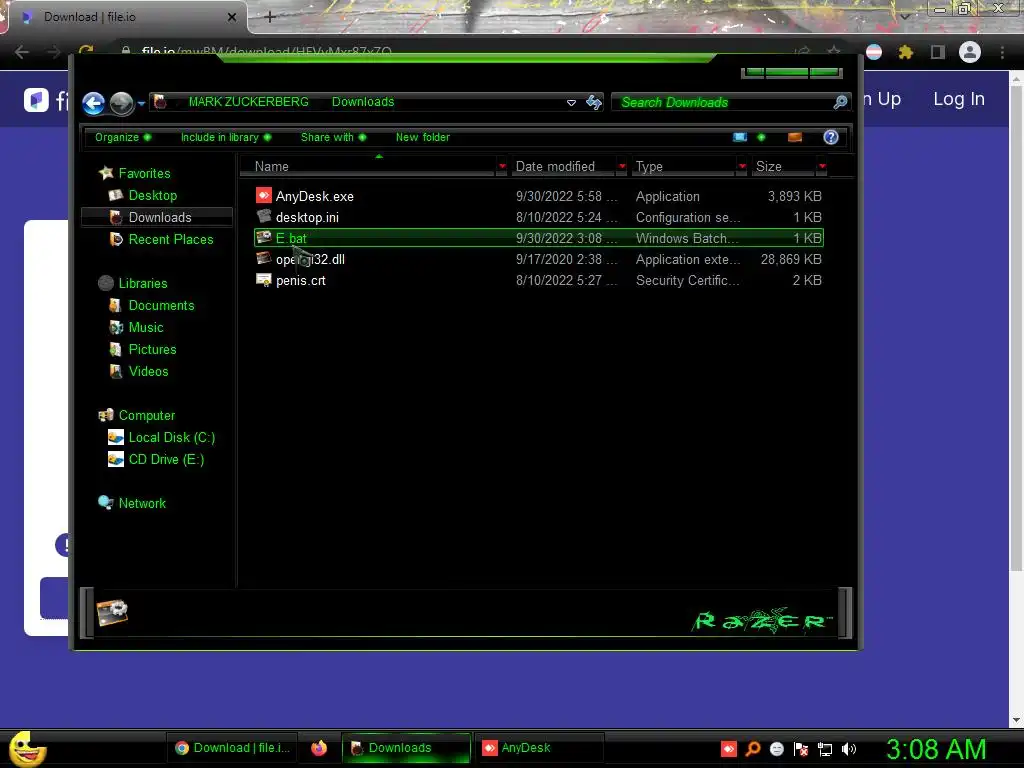Sort files by the Name column
The image size is (1024, 768).
point(369,167)
